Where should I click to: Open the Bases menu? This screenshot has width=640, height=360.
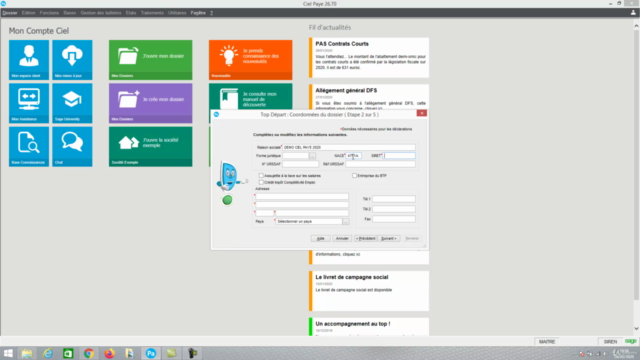70,13
